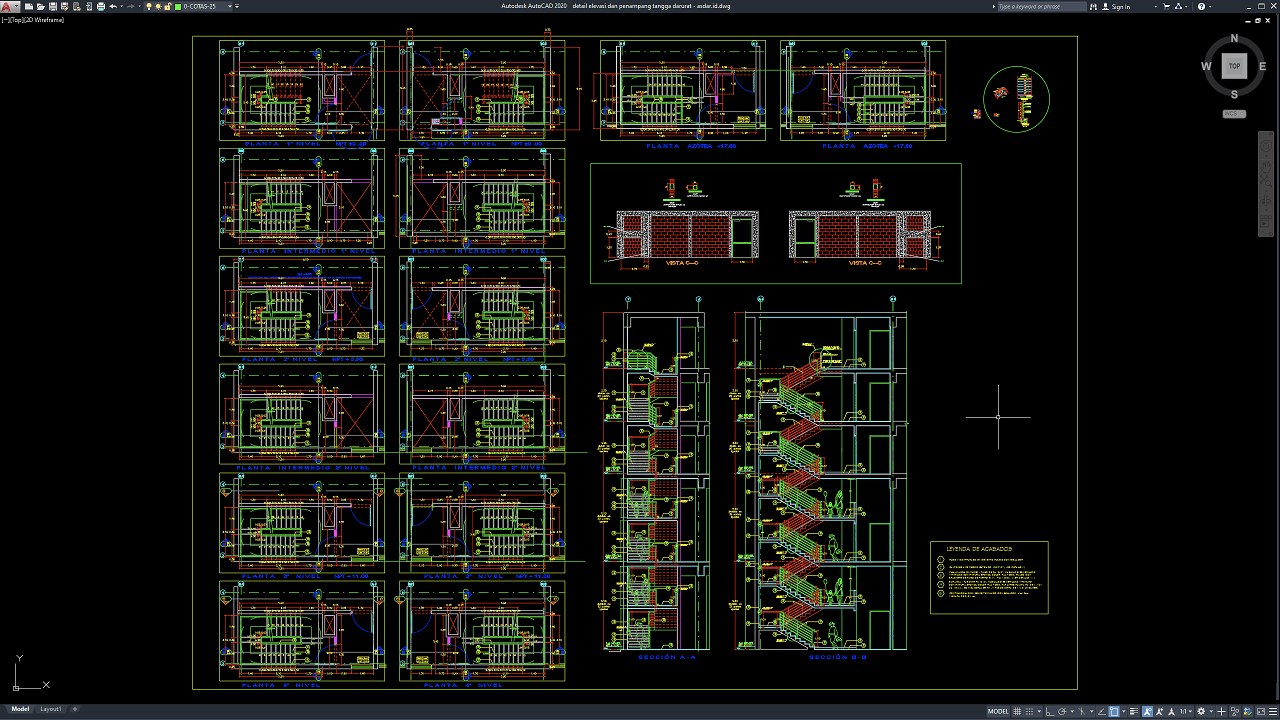Click the Plot (print) icon

(x=101, y=6)
